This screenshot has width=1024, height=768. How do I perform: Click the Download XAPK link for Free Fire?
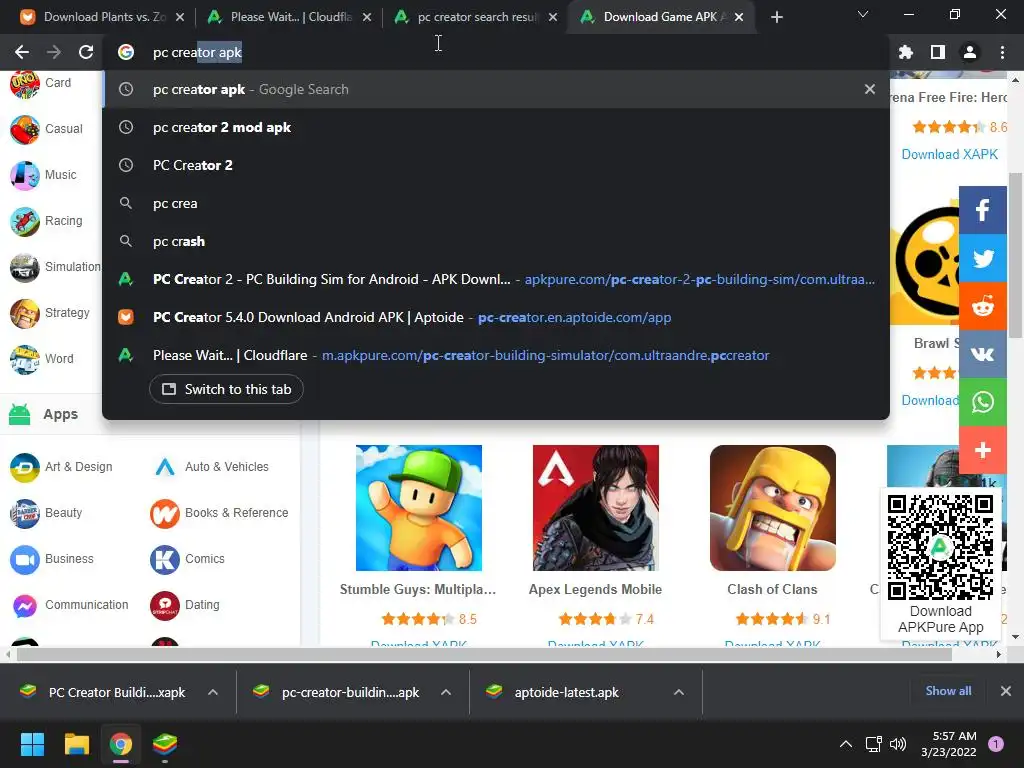[950, 154]
